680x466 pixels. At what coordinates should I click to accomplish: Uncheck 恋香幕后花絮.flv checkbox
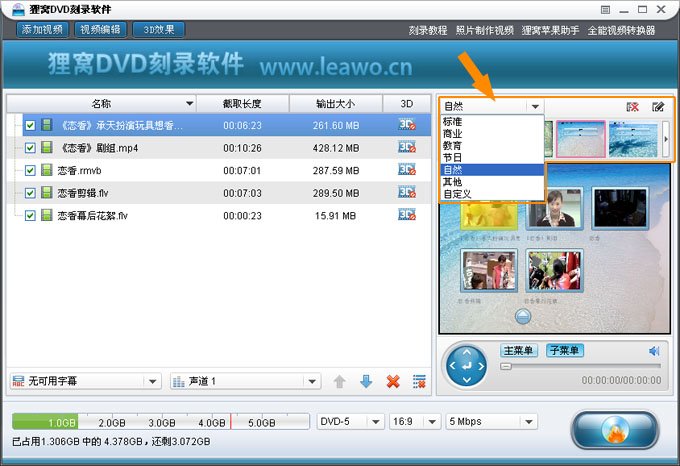[30, 215]
